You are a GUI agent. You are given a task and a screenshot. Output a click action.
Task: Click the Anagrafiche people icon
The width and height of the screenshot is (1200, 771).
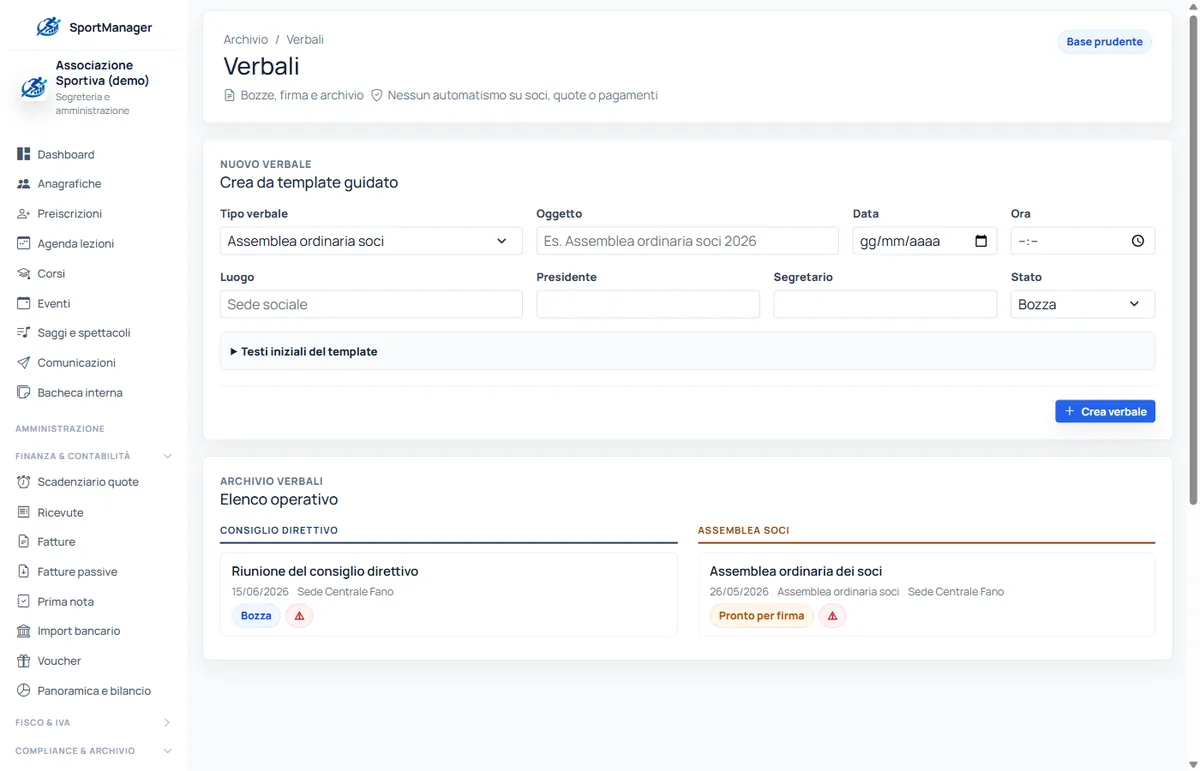(x=24, y=184)
